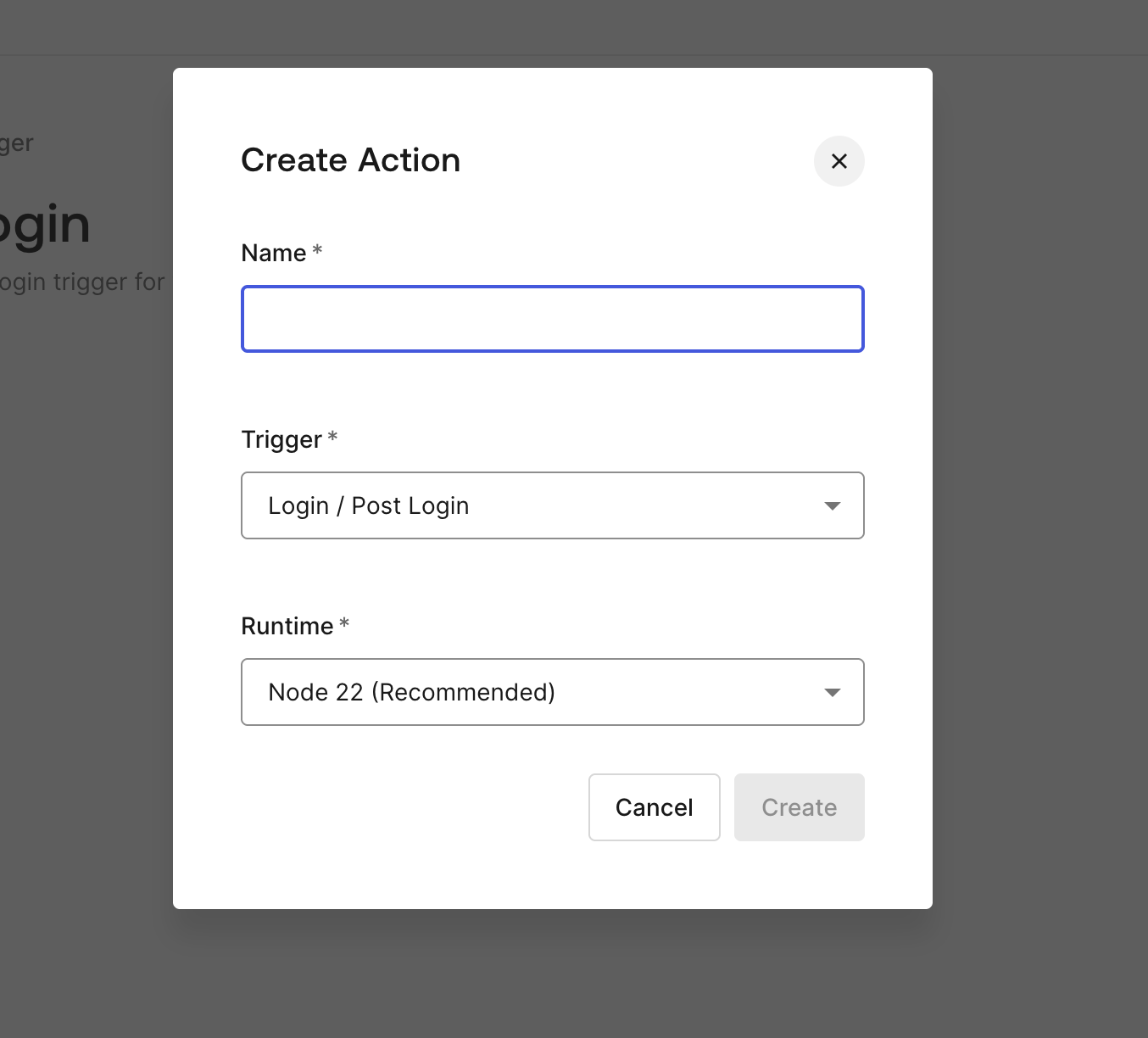Expand the Login / Post Login trigger list

[x=552, y=505]
